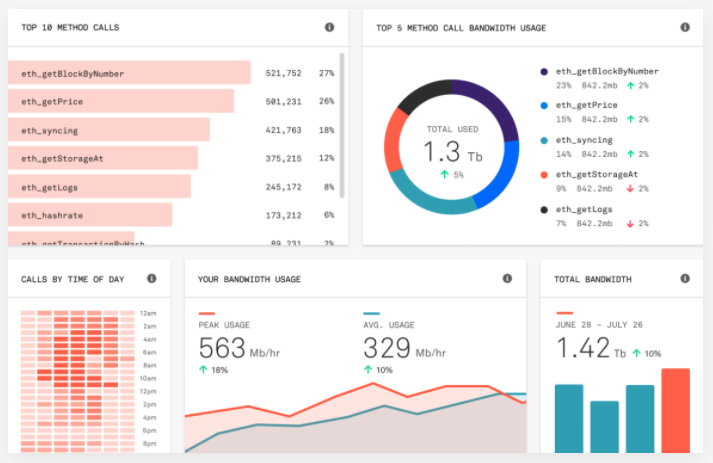The width and height of the screenshot is (713, 463).
Task: Select the eth_getPrice bar in method calls
Action: pos(121,101)
